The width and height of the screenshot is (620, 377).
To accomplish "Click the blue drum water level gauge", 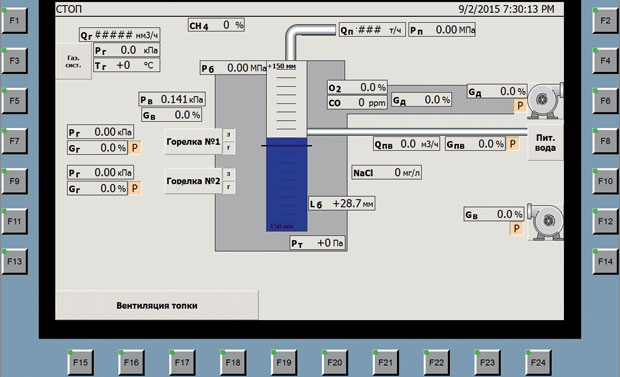I will [287, 184].
